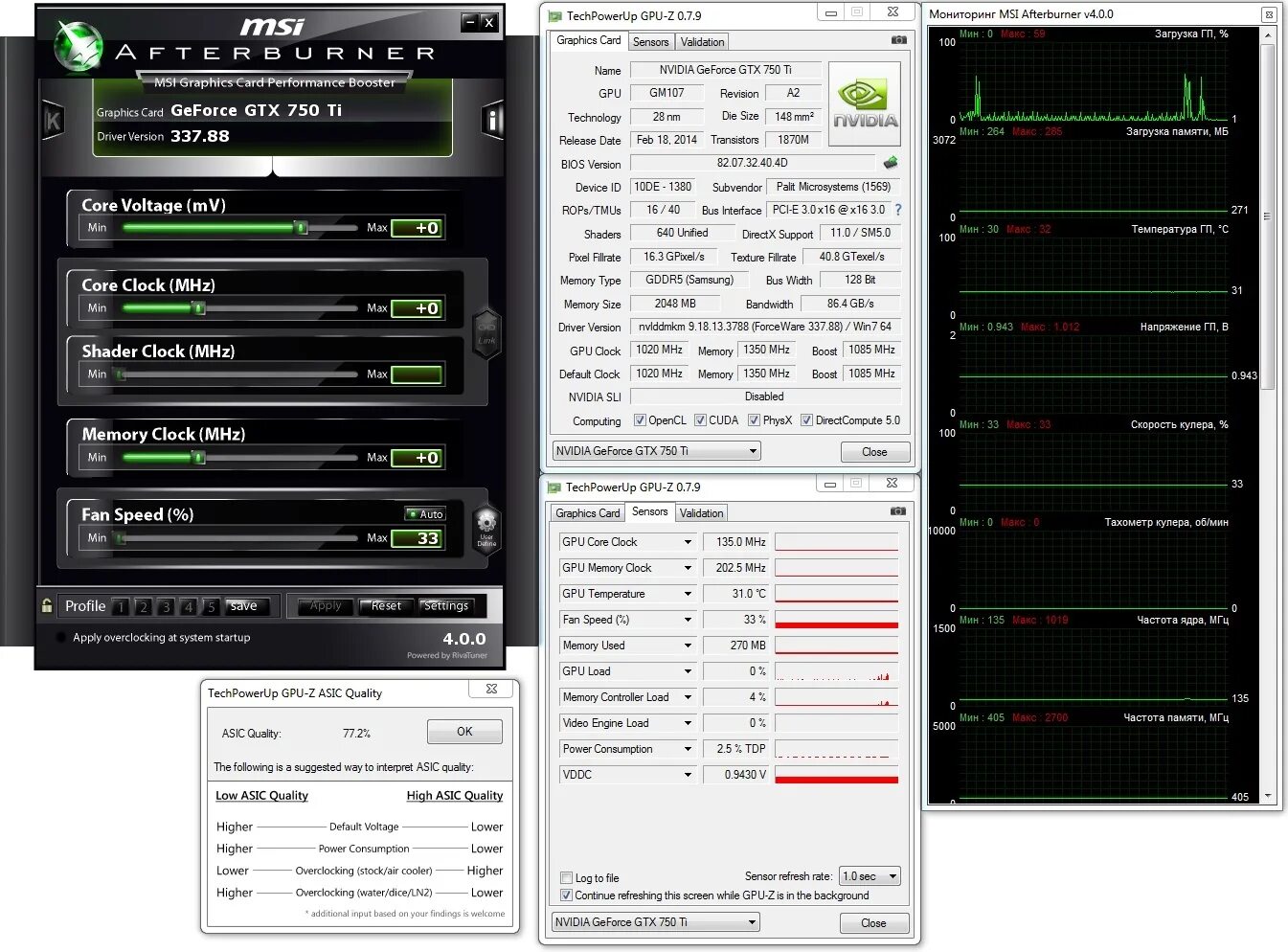The image size is (1288, 952).
Task: Toggle Auto fan speed in Afterburner
Action: (425, 514)
